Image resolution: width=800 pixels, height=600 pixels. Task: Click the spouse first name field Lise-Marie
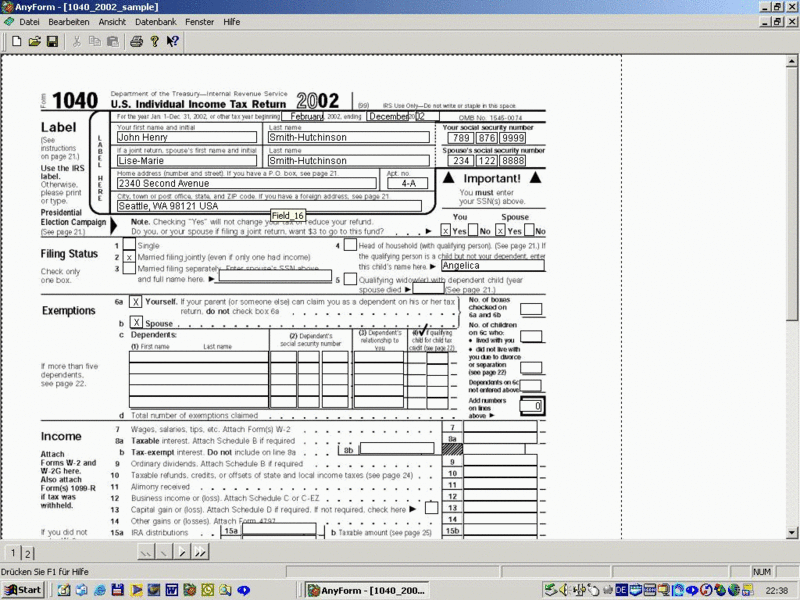[187, 161]
